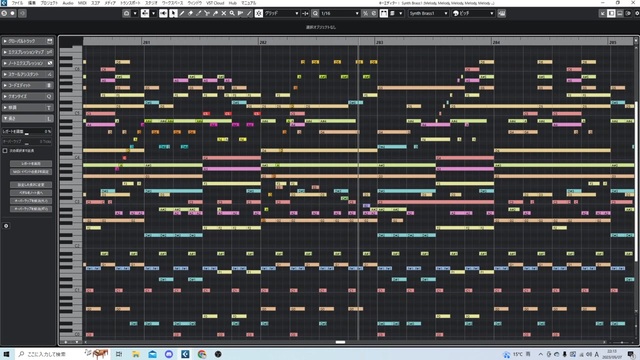The image size is (640, 360).
Task: Open the MIDI menu
Action: click(x=82, y=3)
